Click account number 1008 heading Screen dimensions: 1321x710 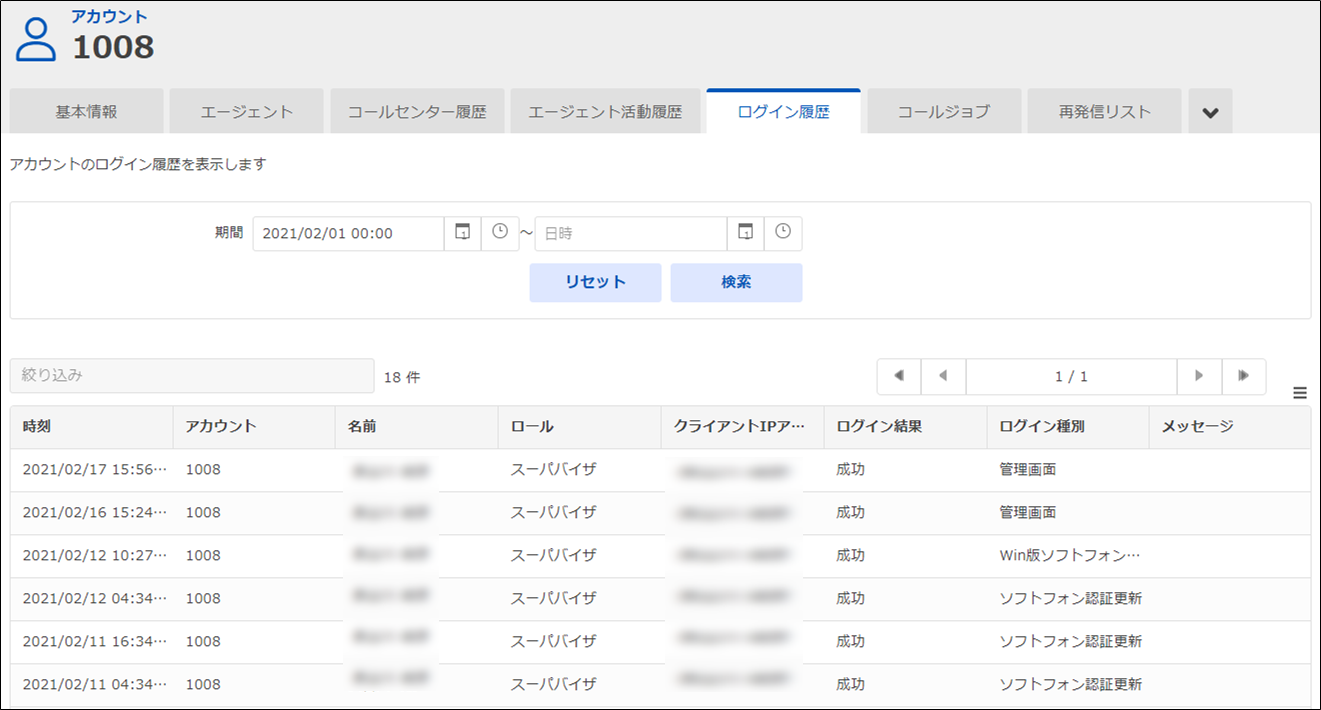point(114,46)
